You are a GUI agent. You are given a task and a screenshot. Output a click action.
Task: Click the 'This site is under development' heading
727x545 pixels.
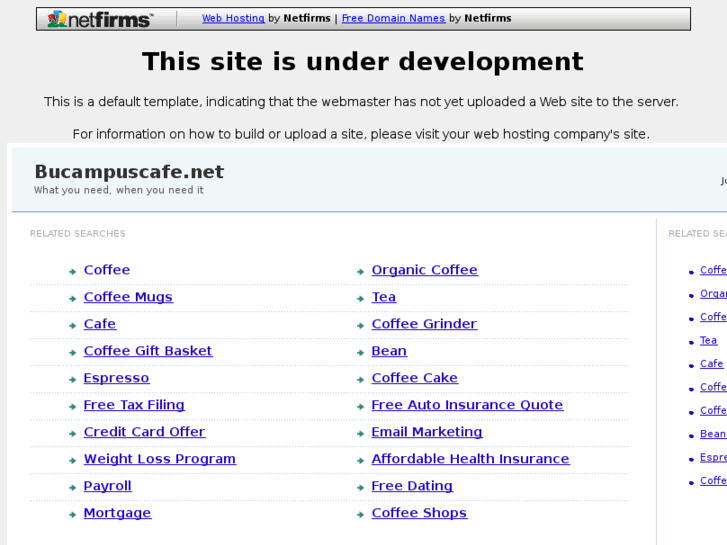(363, 61)
